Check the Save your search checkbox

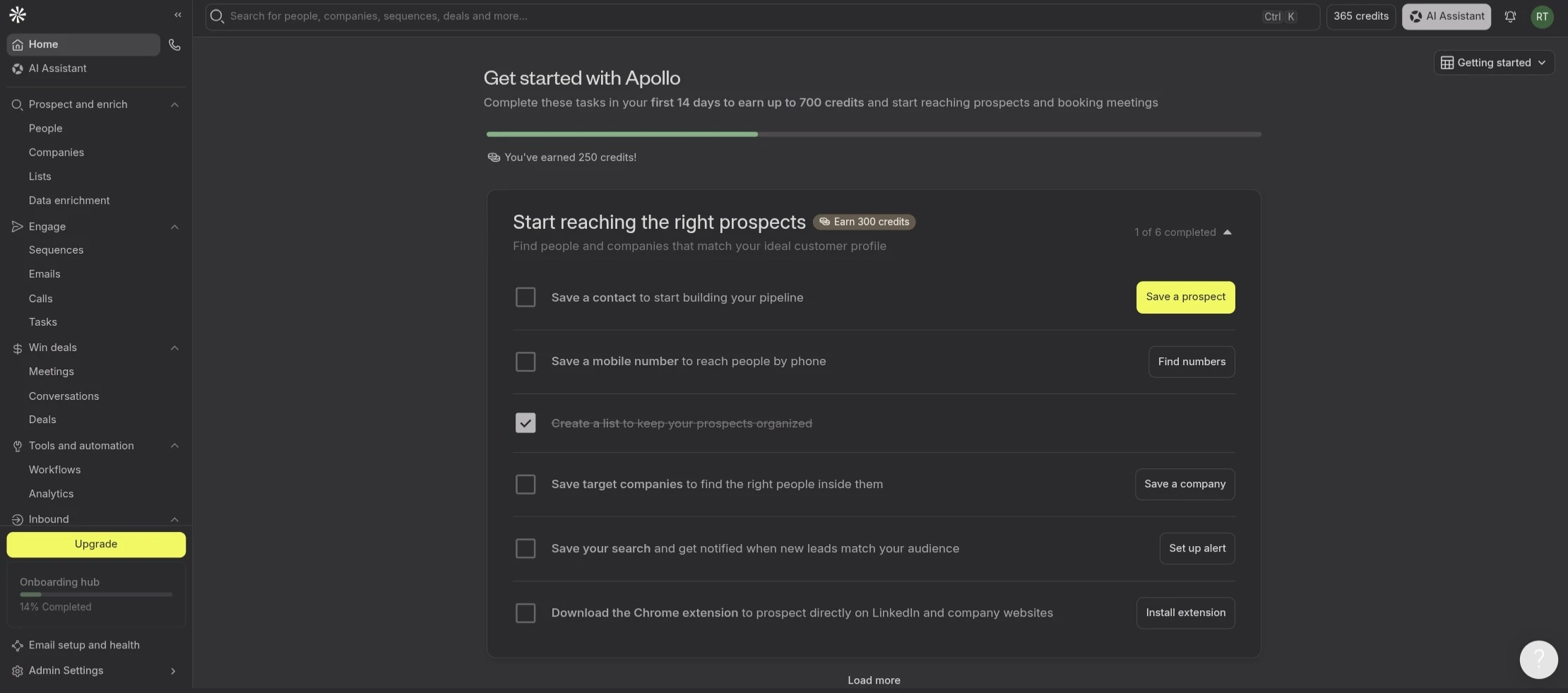click(525, 548)
